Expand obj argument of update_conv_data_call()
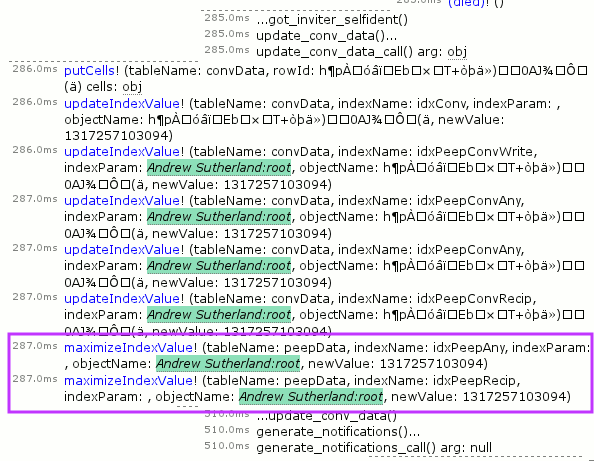Image resolution: width=594 pixels, height=461 pixels. 457,52
